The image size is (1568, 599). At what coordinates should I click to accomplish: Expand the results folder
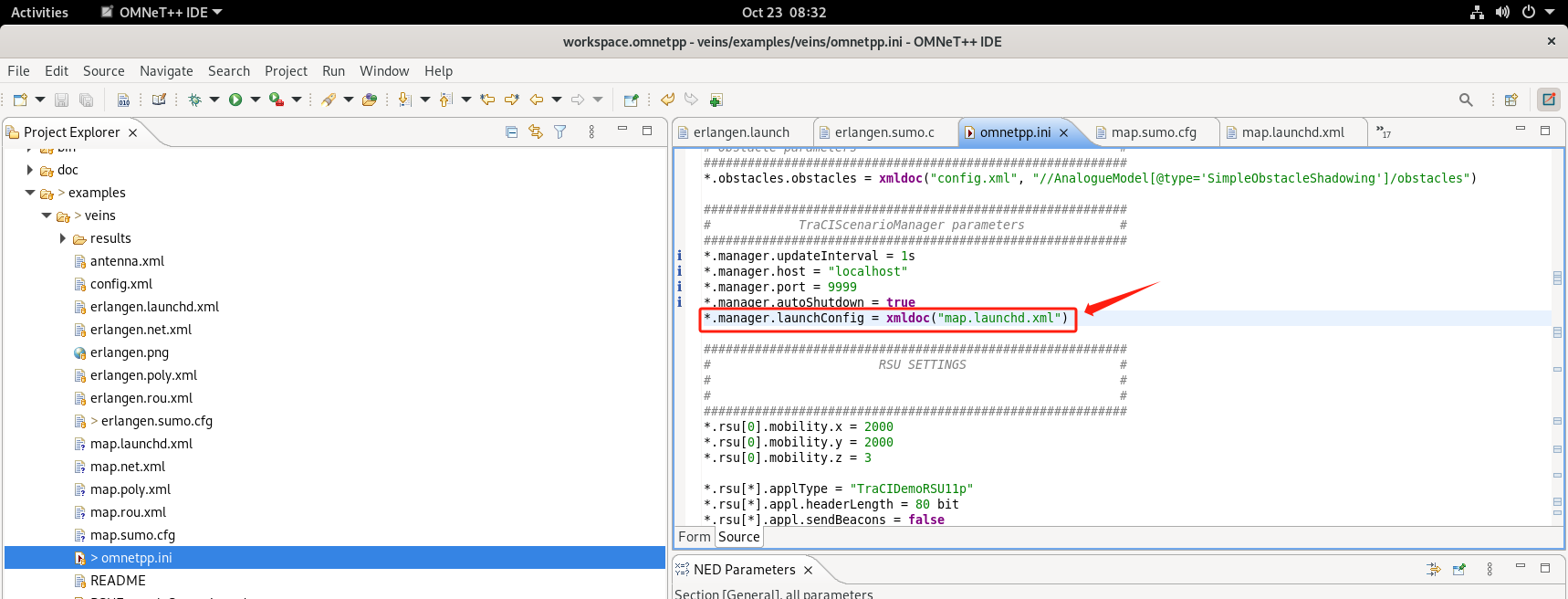[x=63, y=238]
